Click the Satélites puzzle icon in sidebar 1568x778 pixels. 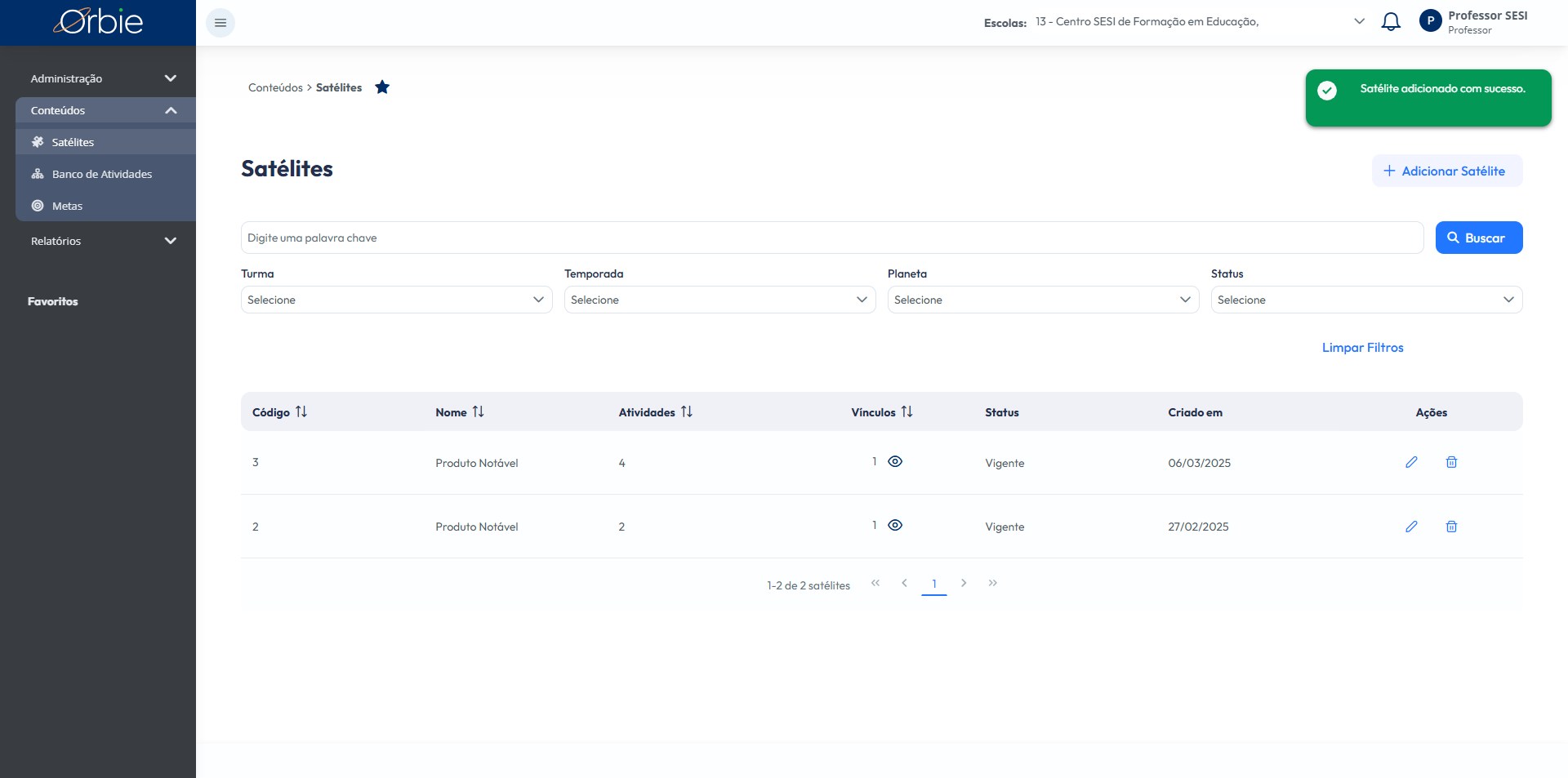coord(38,142)
